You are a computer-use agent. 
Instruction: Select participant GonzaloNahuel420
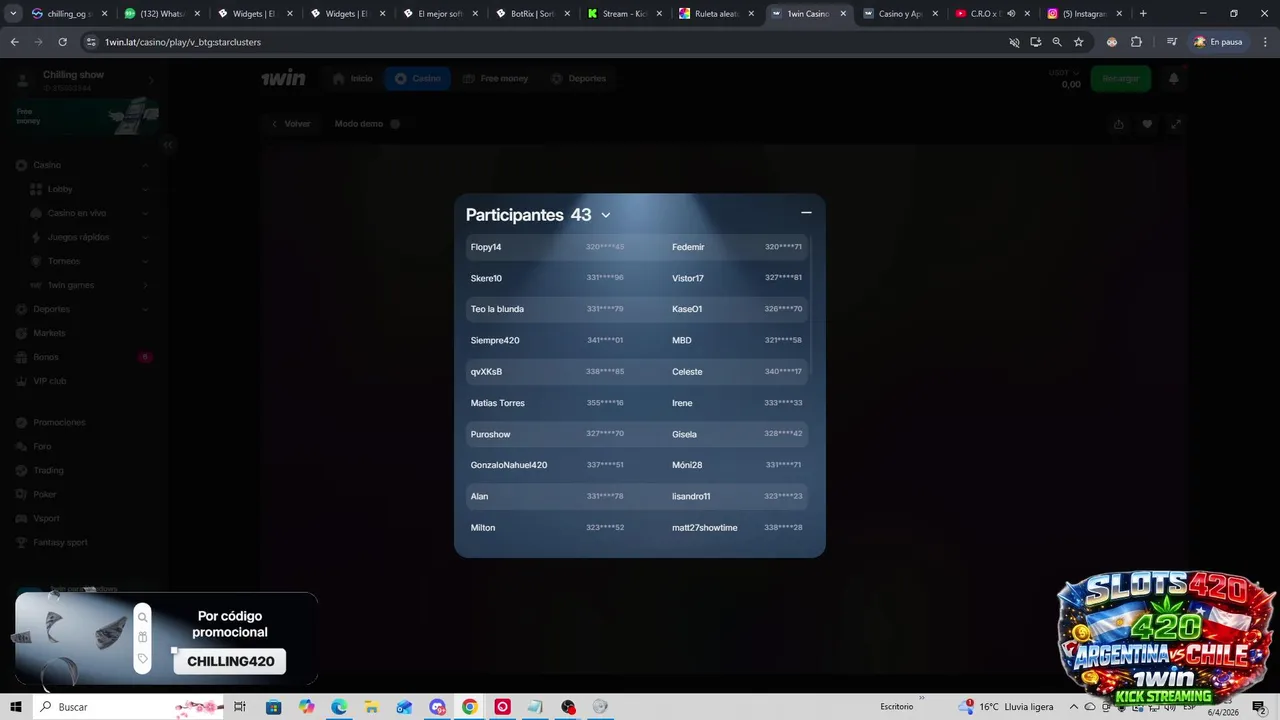pyautogui.click(x=509, y=465)
